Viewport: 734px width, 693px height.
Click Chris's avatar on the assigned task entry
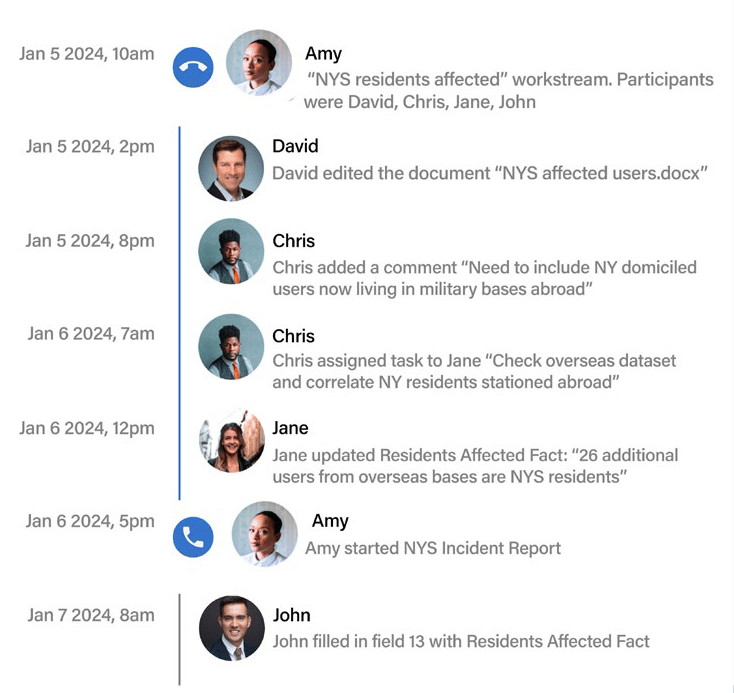pos(231,346)
